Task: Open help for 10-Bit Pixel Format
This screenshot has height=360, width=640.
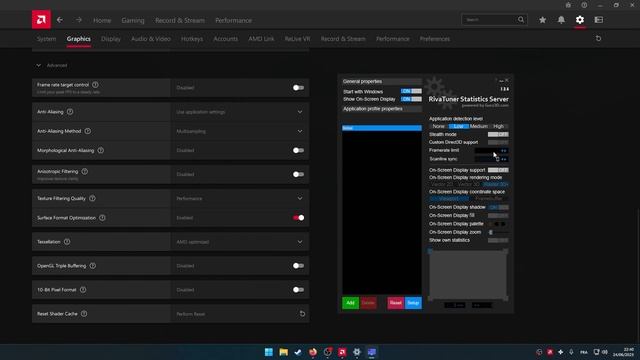Action: (x=83, y=289)
